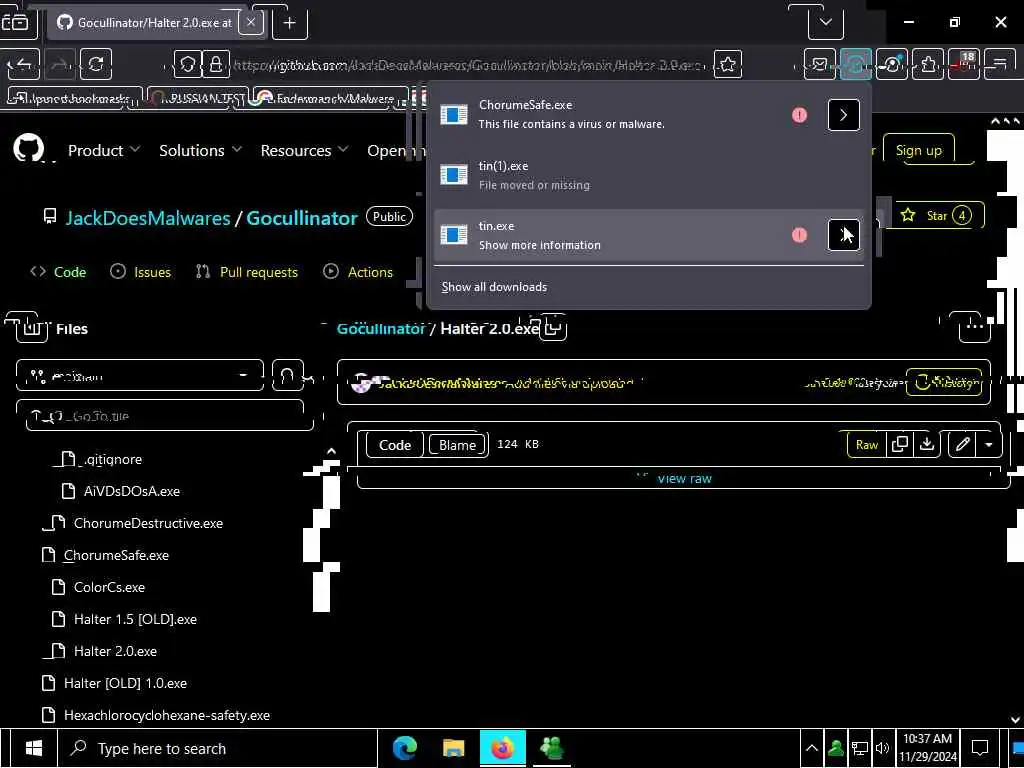Click Show all downloads
Image resolution: width=1024 pixels, height=768 pixels.
(494, 287)
